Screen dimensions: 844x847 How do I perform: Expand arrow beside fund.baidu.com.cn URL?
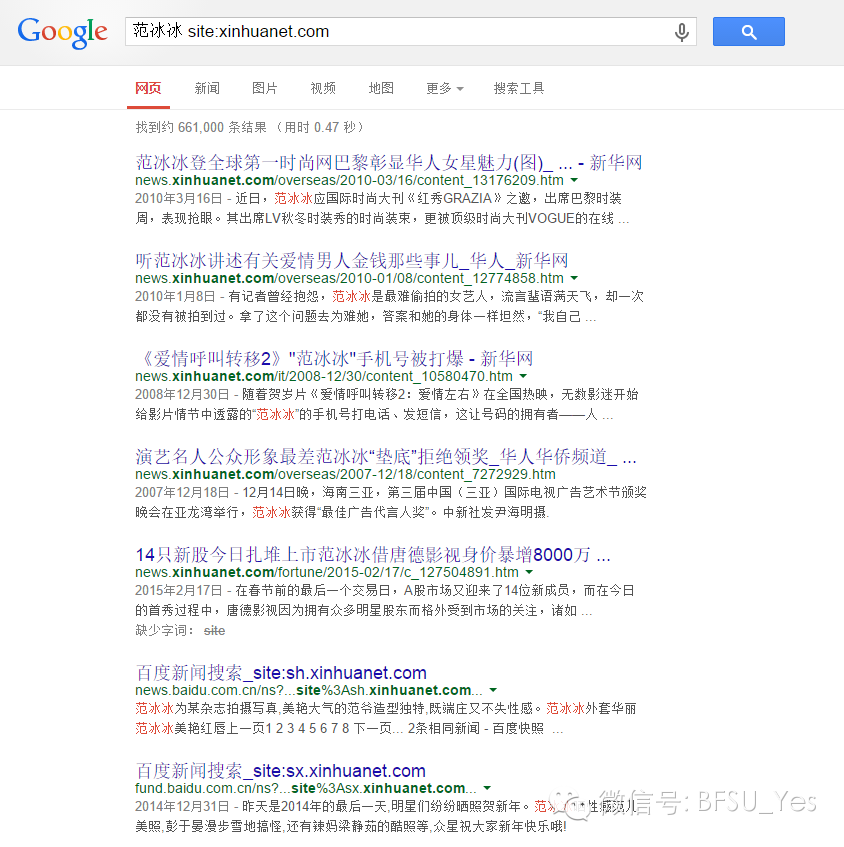[487, 788]
